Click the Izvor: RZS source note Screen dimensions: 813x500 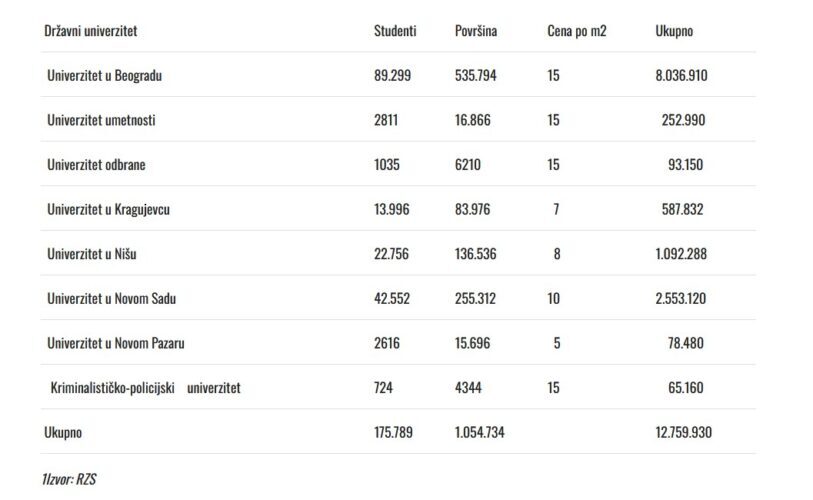point(69,479)
